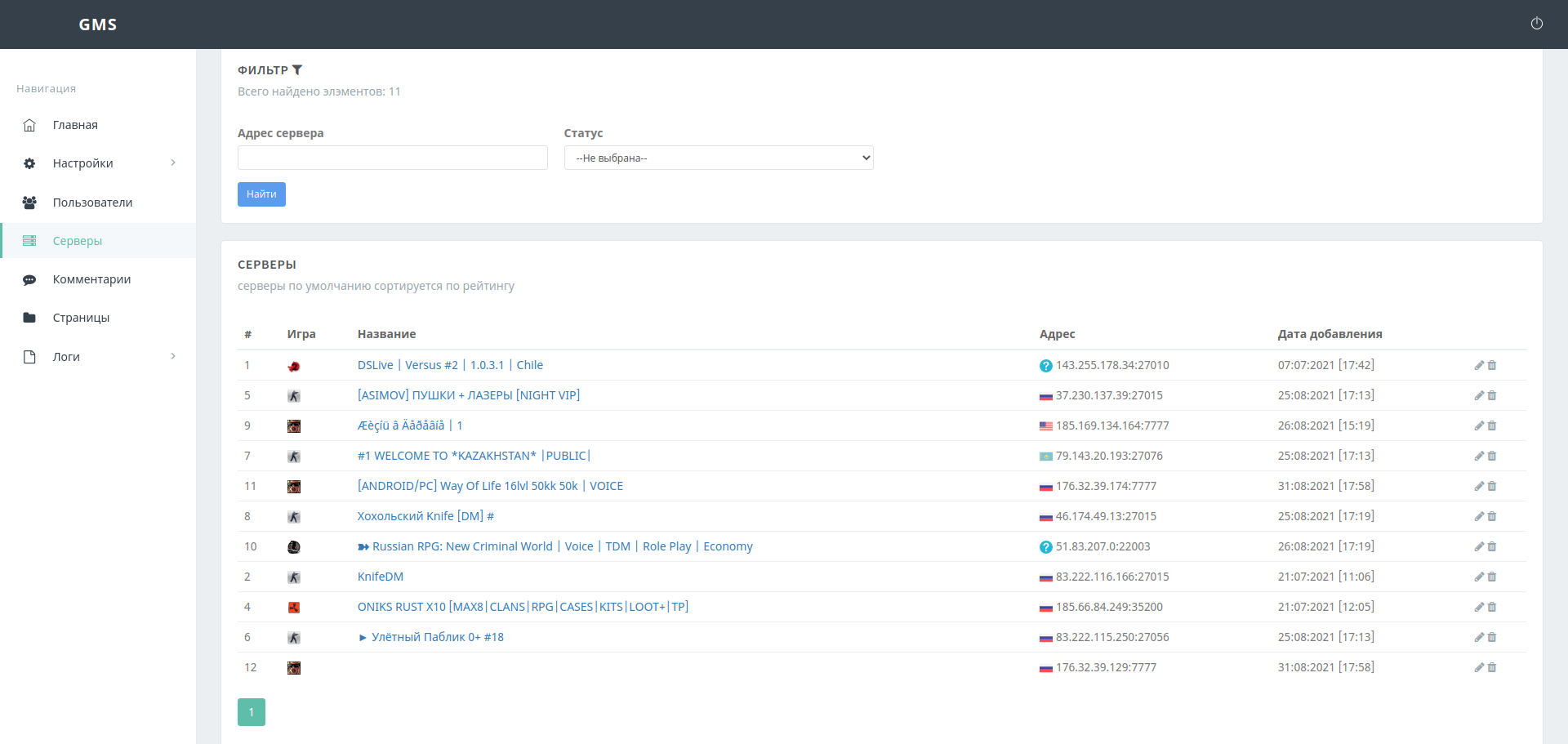The image size is (1568, 744).
Task: Click the users icon beside Пользователи
Action: click(29, 203)
